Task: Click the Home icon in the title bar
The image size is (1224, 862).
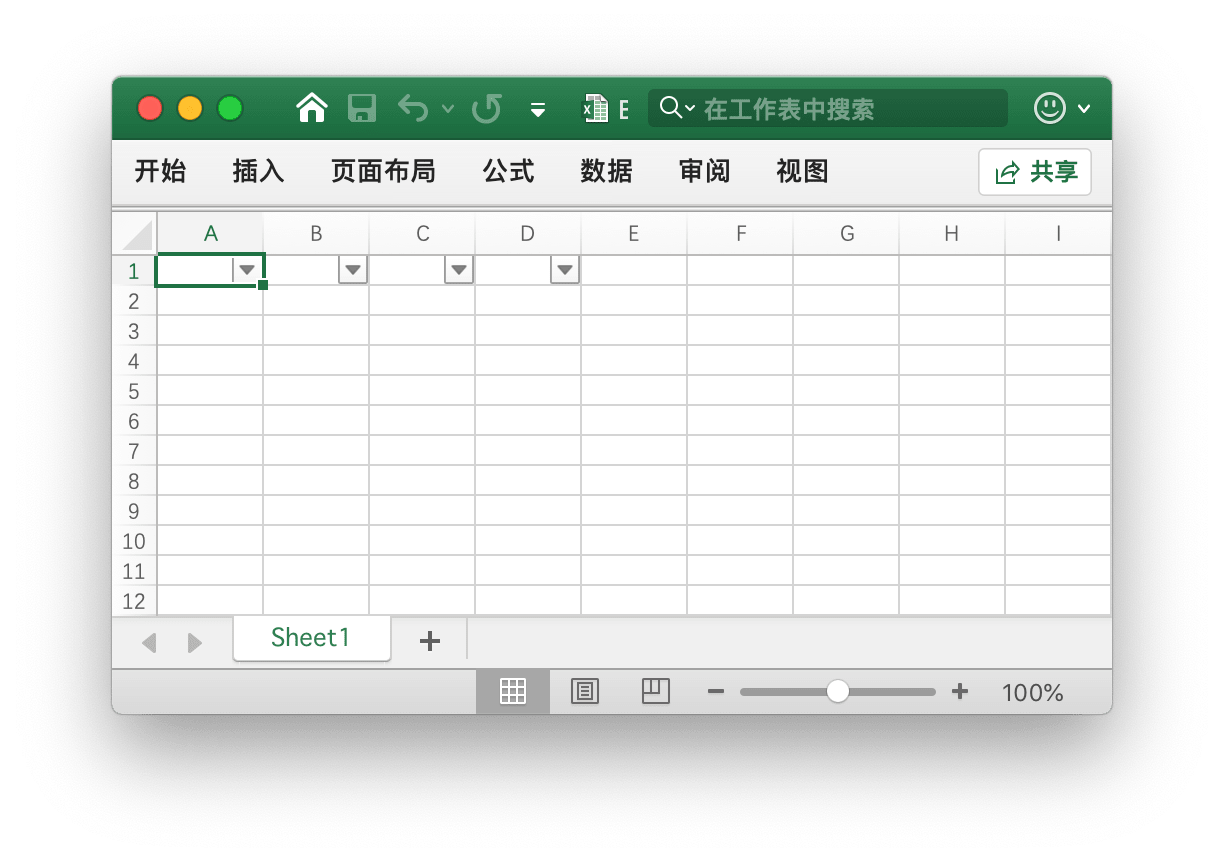Action: pos(311,108)
